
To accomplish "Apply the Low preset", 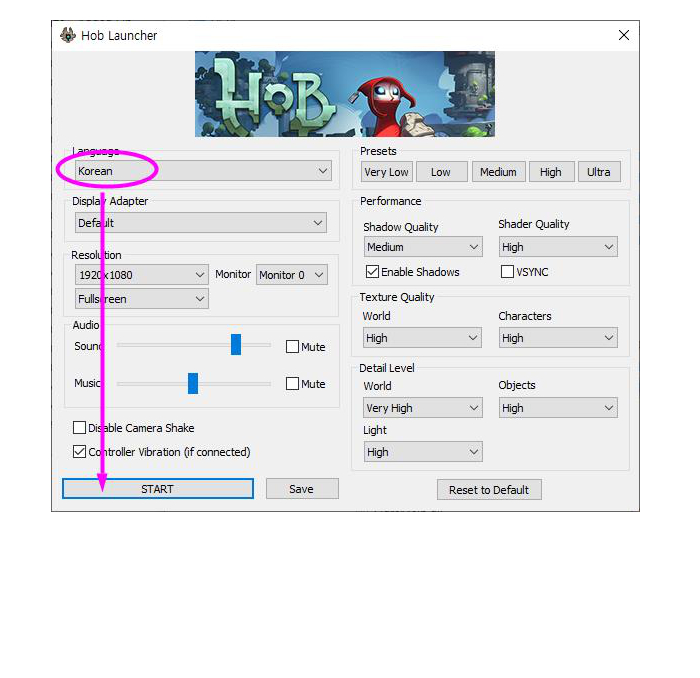I will pos(442,172).
